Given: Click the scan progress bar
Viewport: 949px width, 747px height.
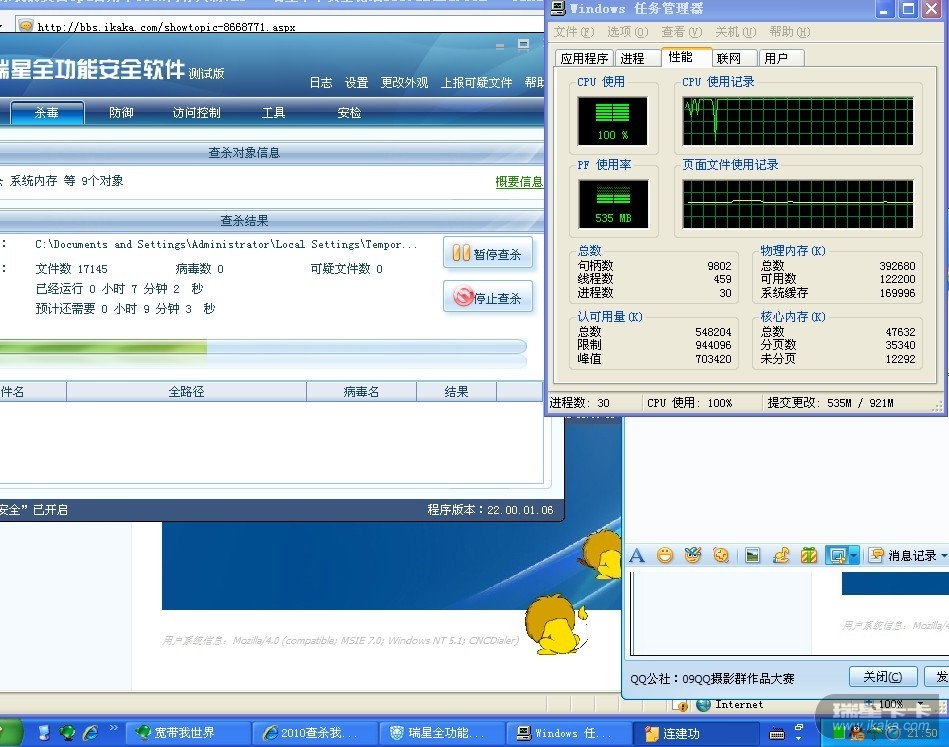Looking at the screenshot, I should click(263, 347).
